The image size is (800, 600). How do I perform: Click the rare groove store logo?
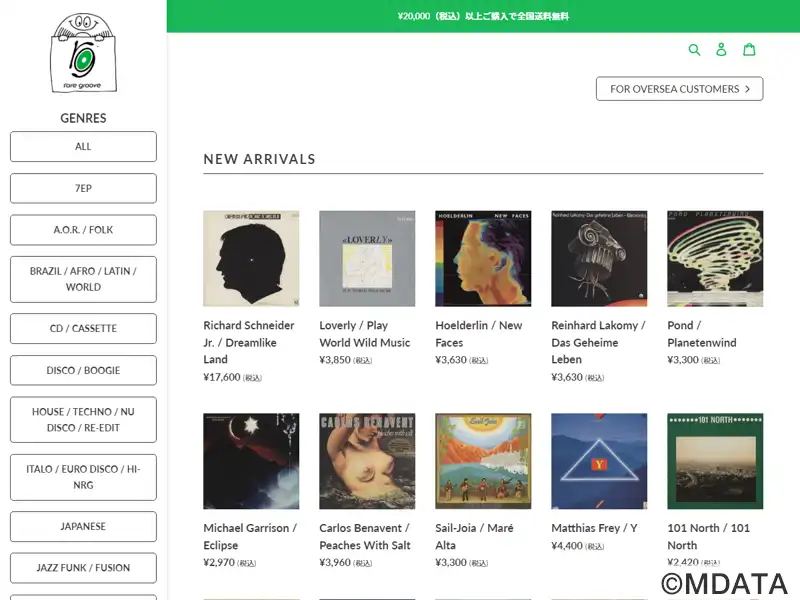[83, 53]
